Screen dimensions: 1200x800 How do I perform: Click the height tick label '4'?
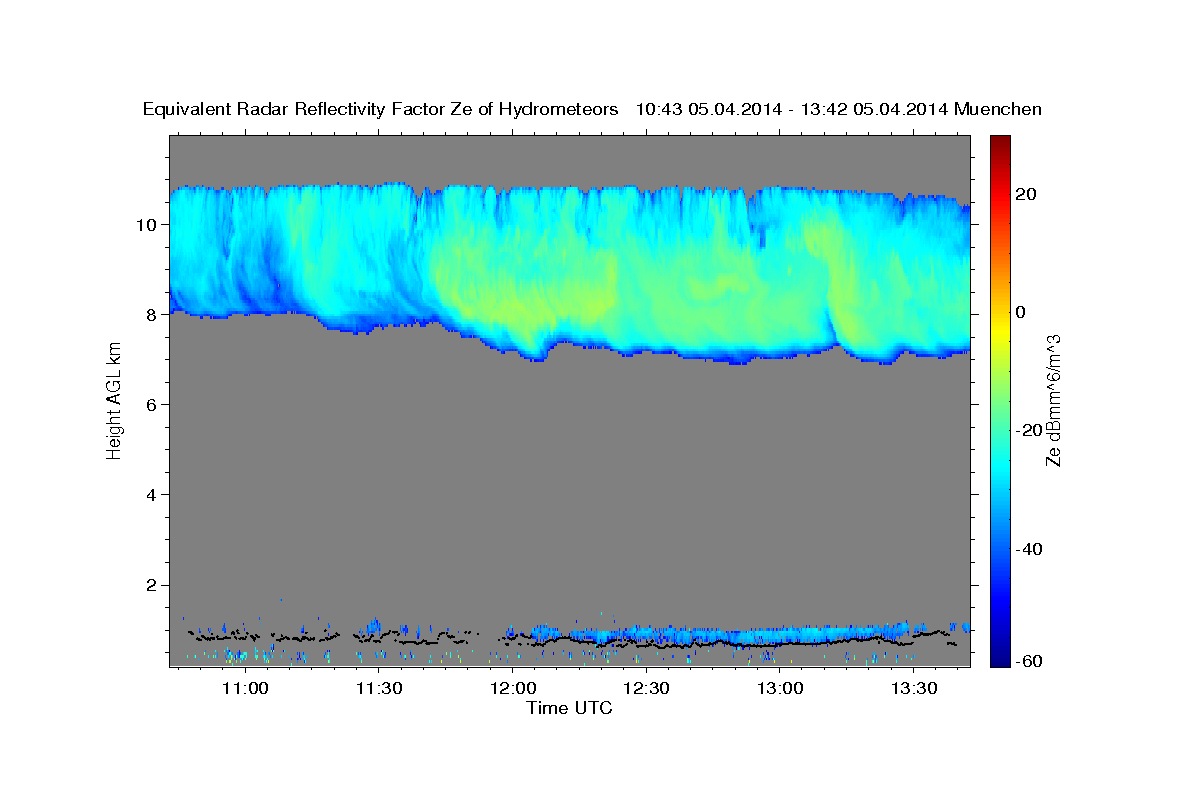[x=153, y=495]
